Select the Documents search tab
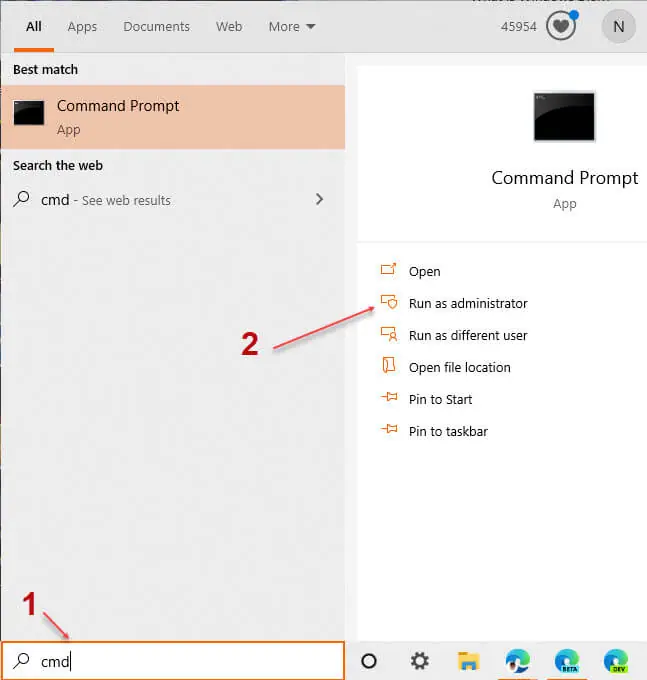The image size is (647, 680). coord(157,27)
